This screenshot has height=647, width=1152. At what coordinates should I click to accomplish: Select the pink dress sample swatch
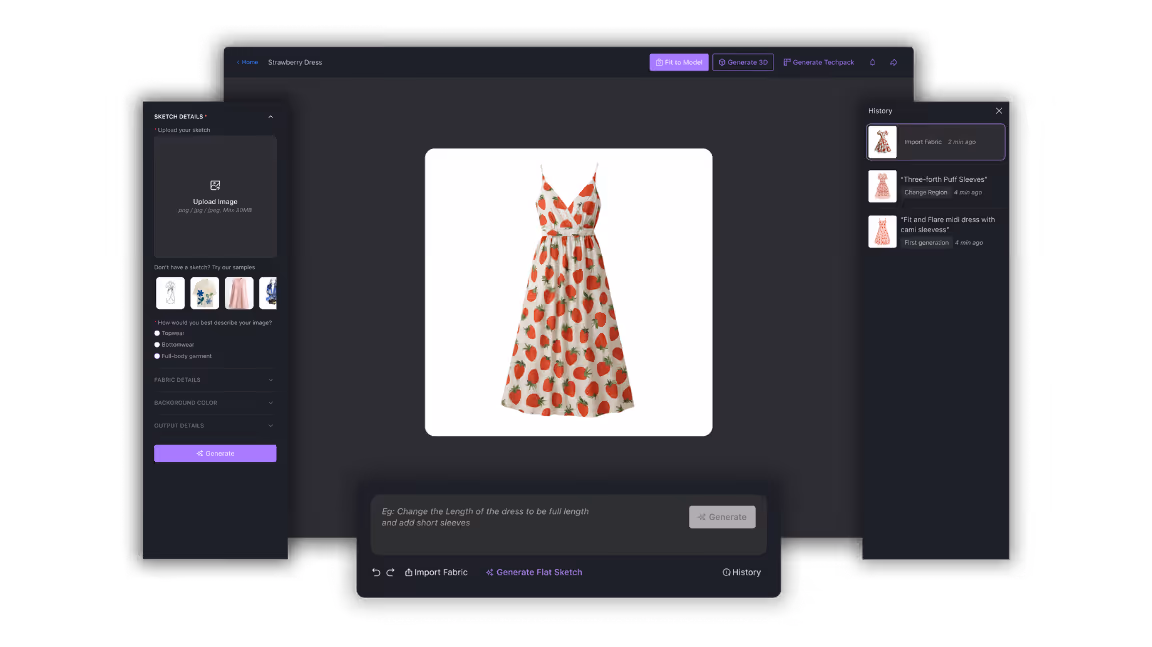tap(240, 292)
